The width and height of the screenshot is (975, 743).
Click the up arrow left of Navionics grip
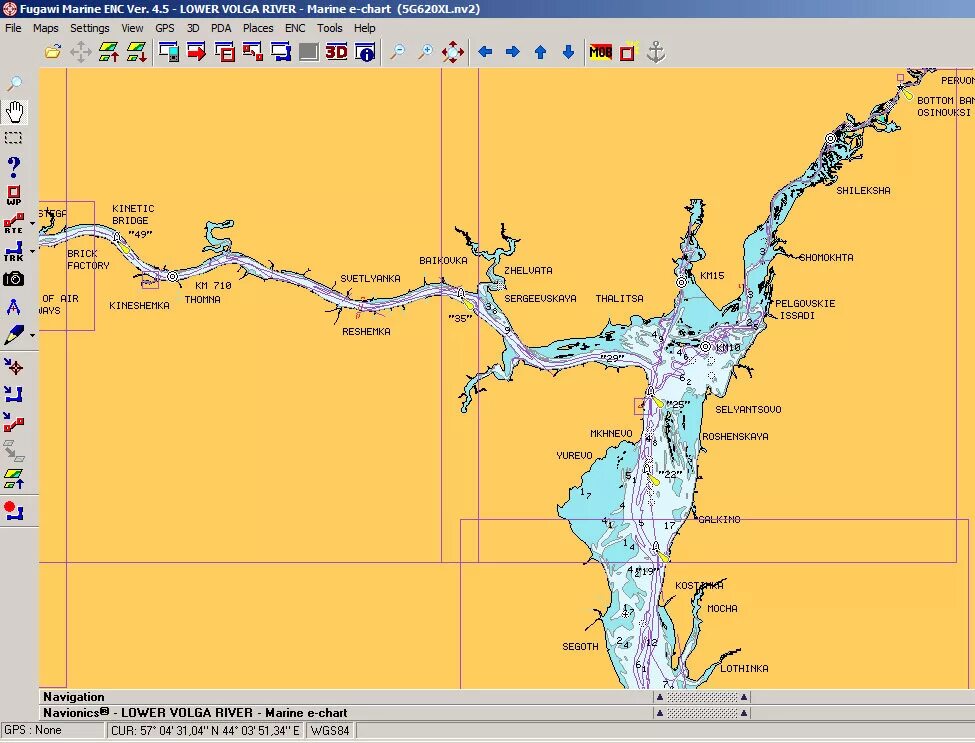point(660,713)
